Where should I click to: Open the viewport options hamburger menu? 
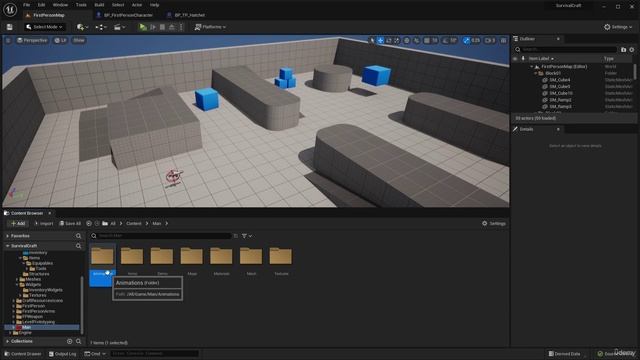pyautogui.click(x=8, y=40)
